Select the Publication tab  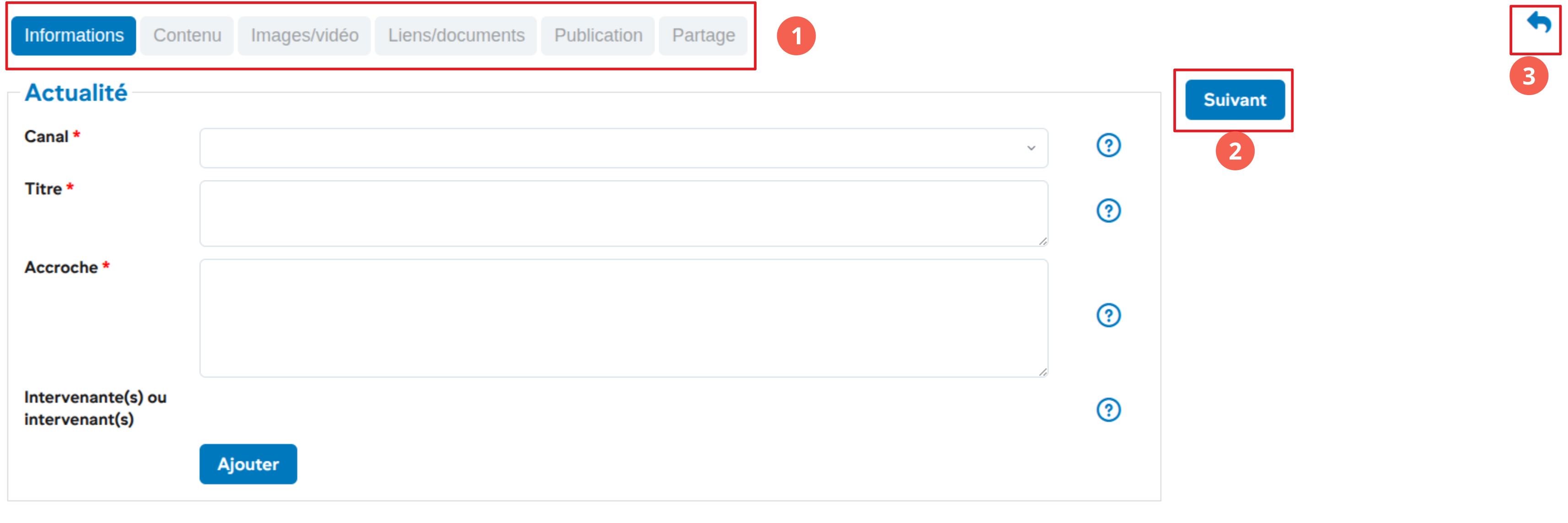coord(598,35)
